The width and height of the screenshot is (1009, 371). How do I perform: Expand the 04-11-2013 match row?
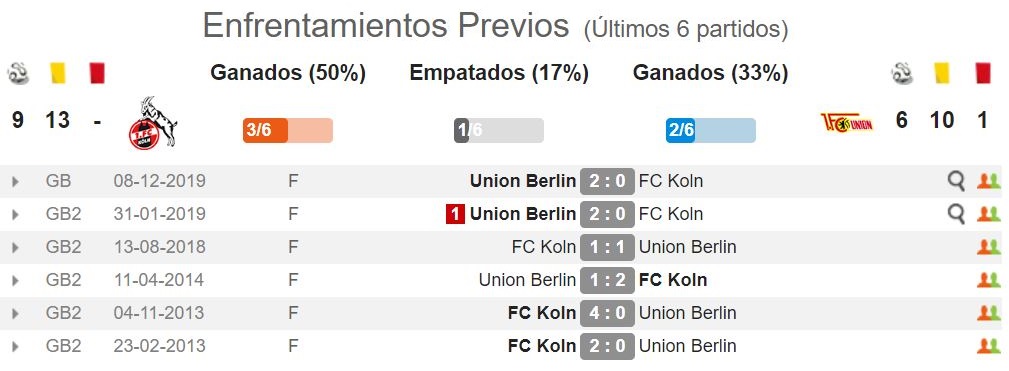click(15, 314)
